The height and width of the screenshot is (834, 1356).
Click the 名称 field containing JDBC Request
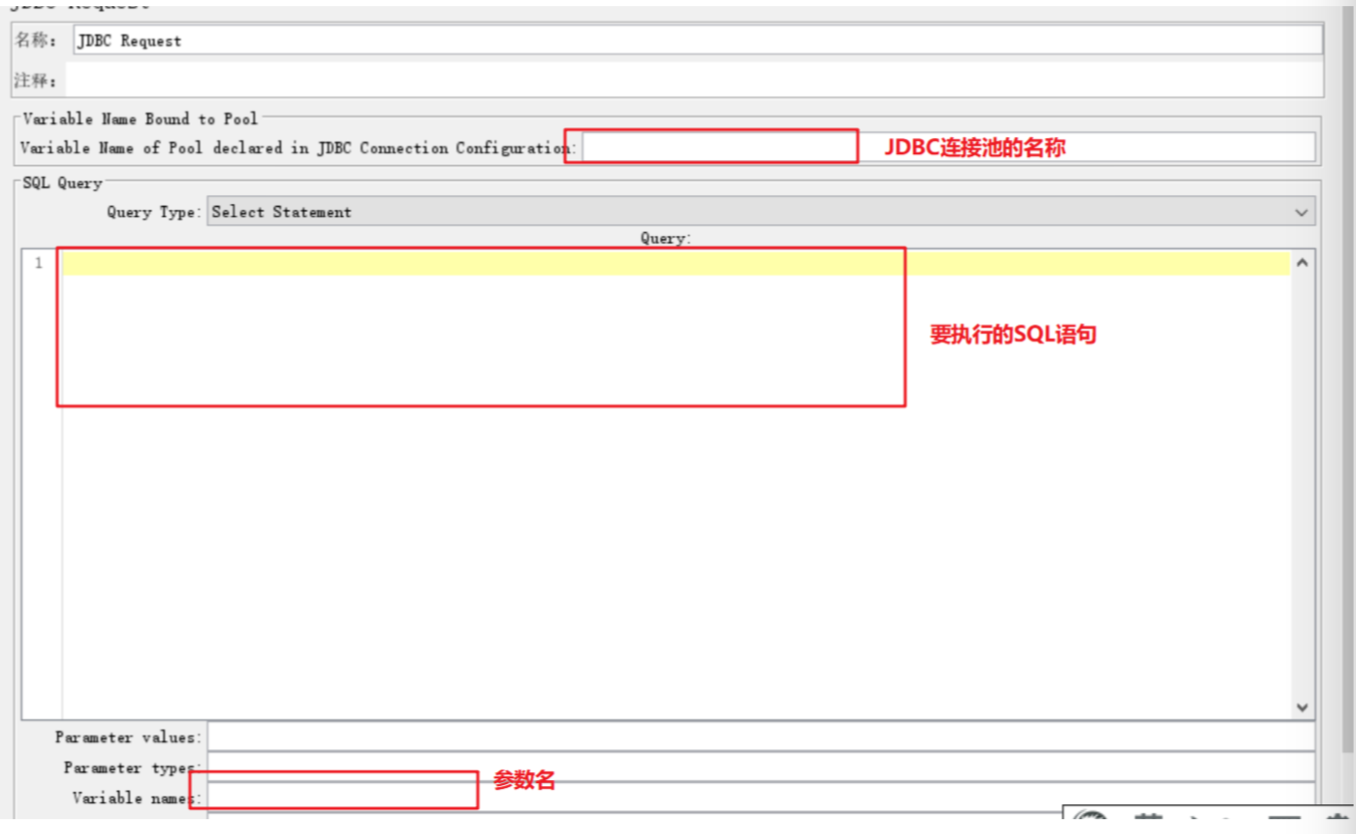click(x=698, y=40)
